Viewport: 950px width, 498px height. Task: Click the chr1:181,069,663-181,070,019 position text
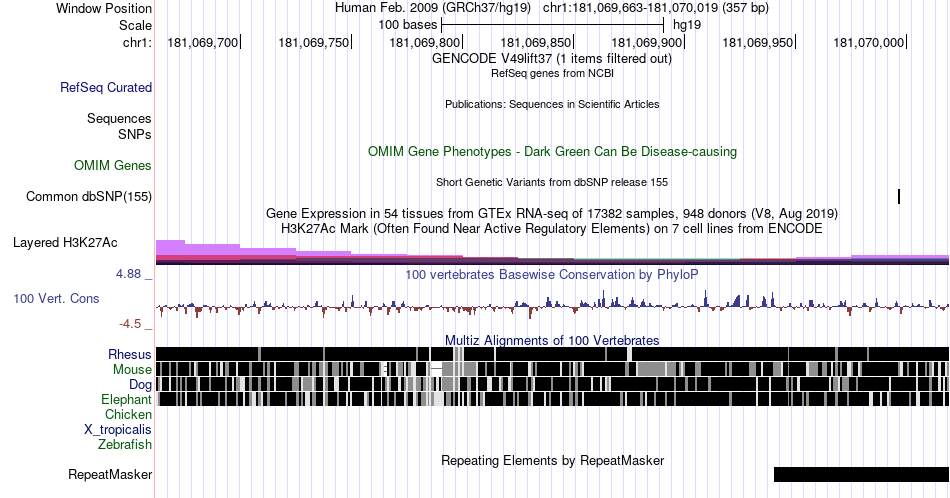click(x=656, y=8)
